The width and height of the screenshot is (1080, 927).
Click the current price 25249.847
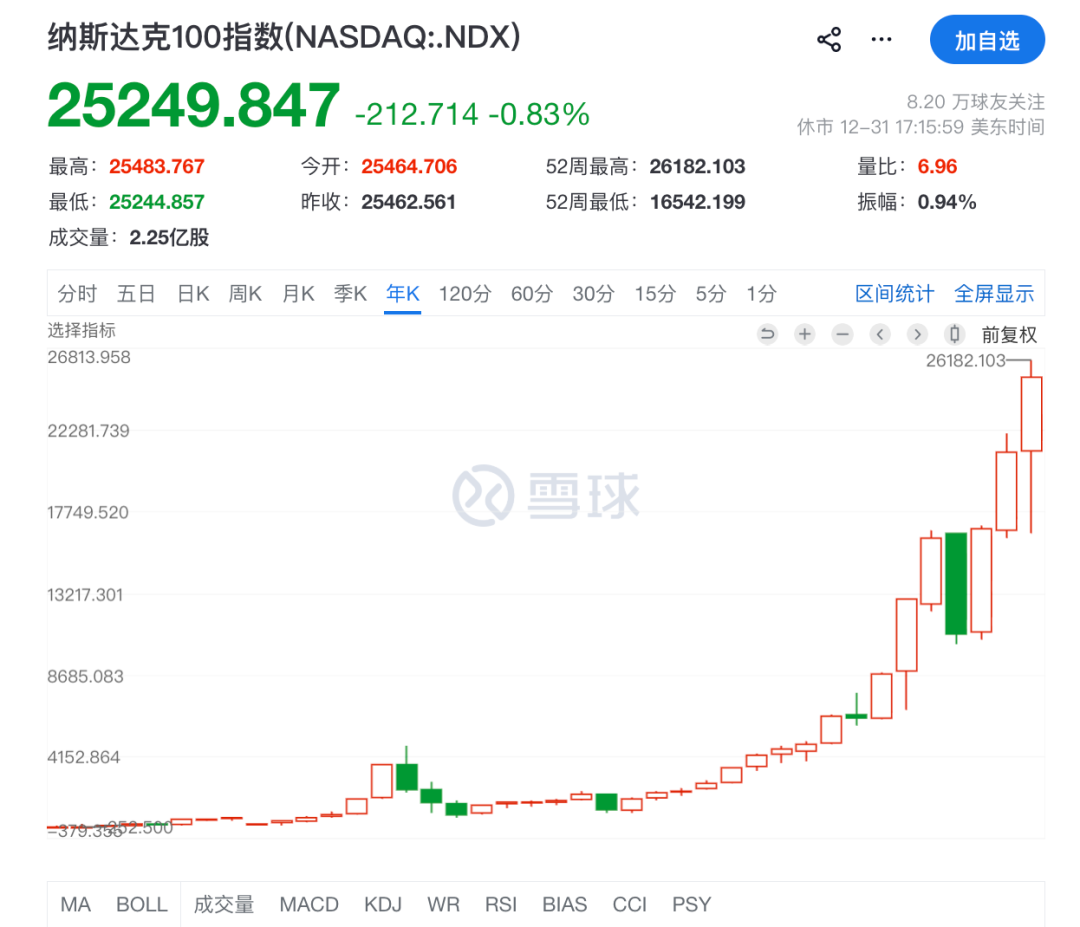194,105
